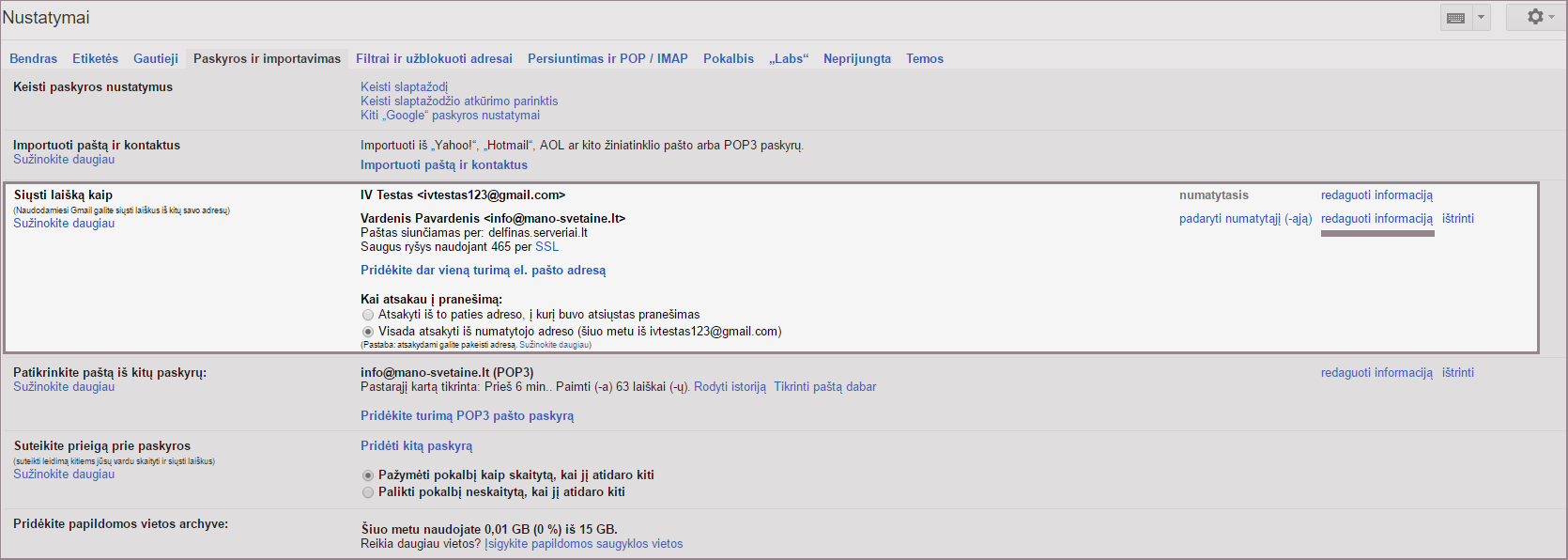Open the gear settings menu
The width and height of the screenshot is (1568, 560).
[1535, 17]
